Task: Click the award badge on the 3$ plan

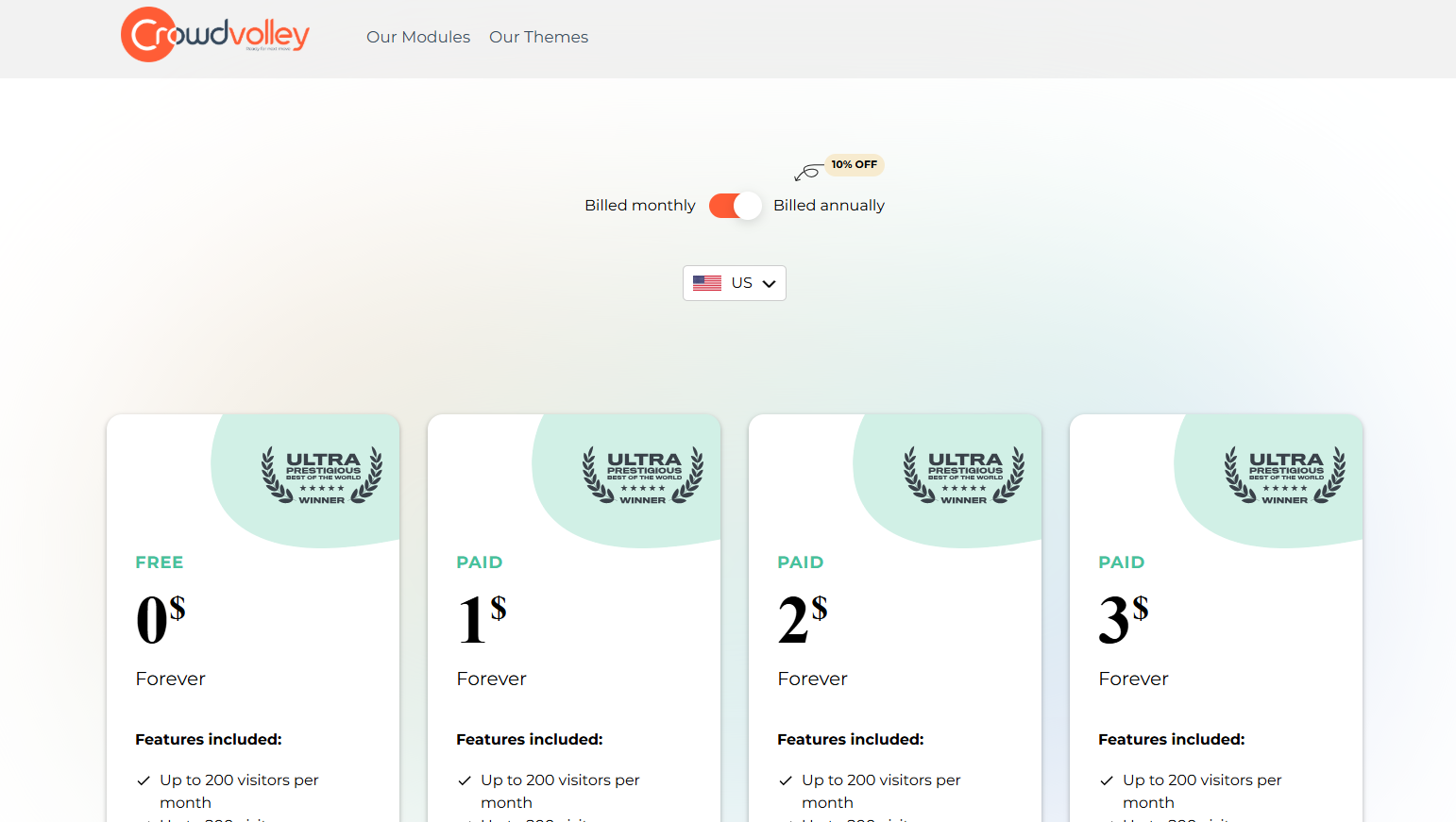Action: coord(1285,476)
